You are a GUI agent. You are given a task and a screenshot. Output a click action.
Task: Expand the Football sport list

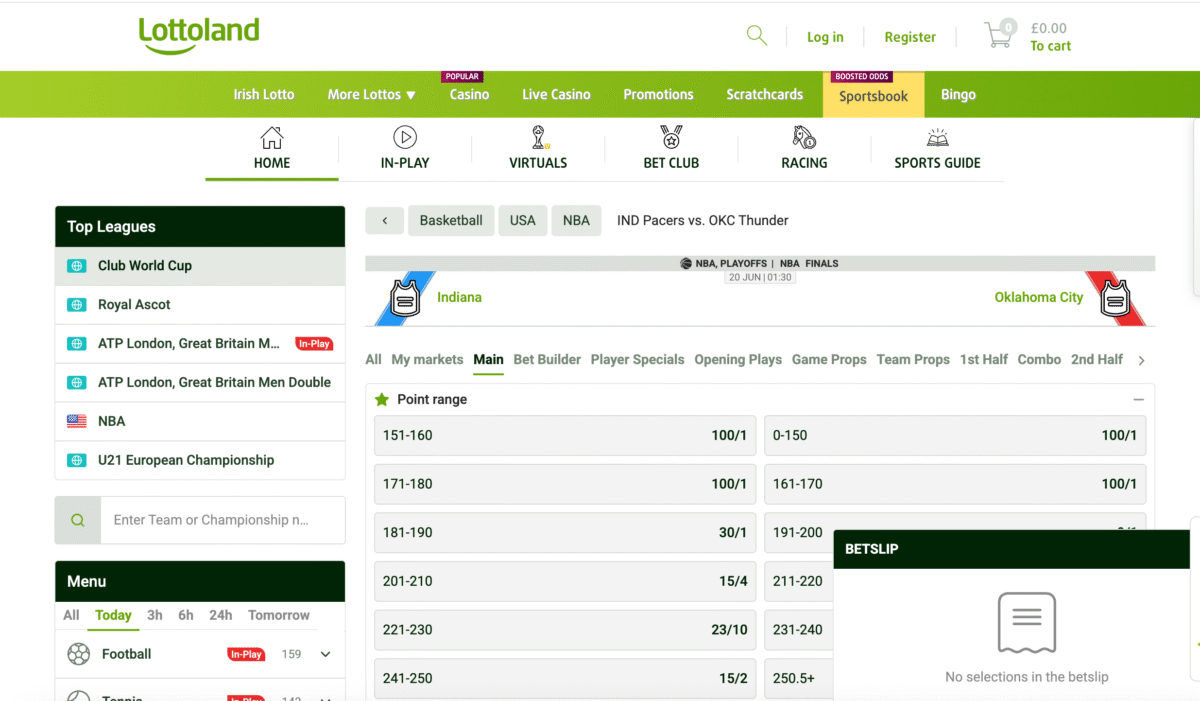point(325,655)
